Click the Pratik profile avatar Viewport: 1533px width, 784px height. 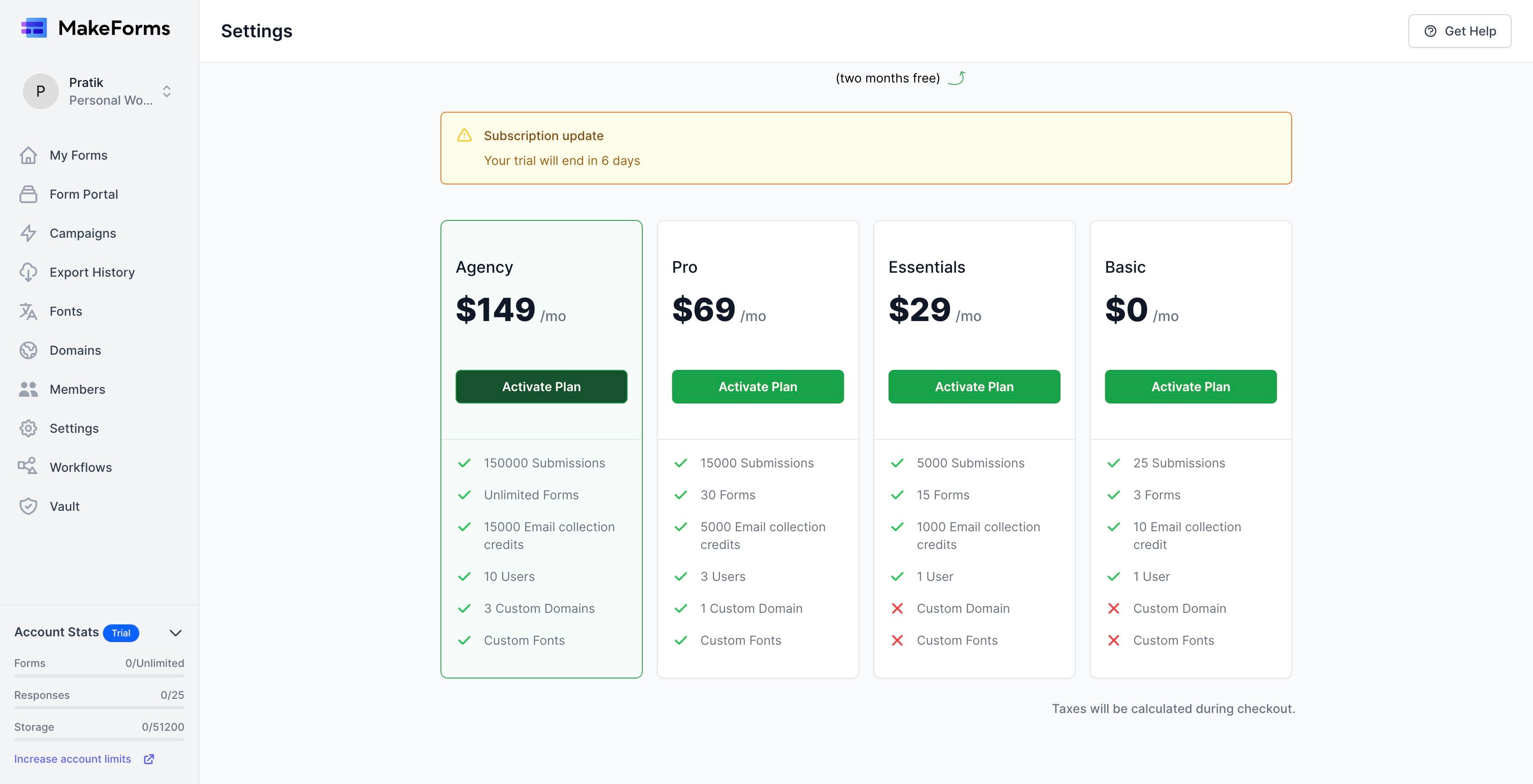coord(40,91)
